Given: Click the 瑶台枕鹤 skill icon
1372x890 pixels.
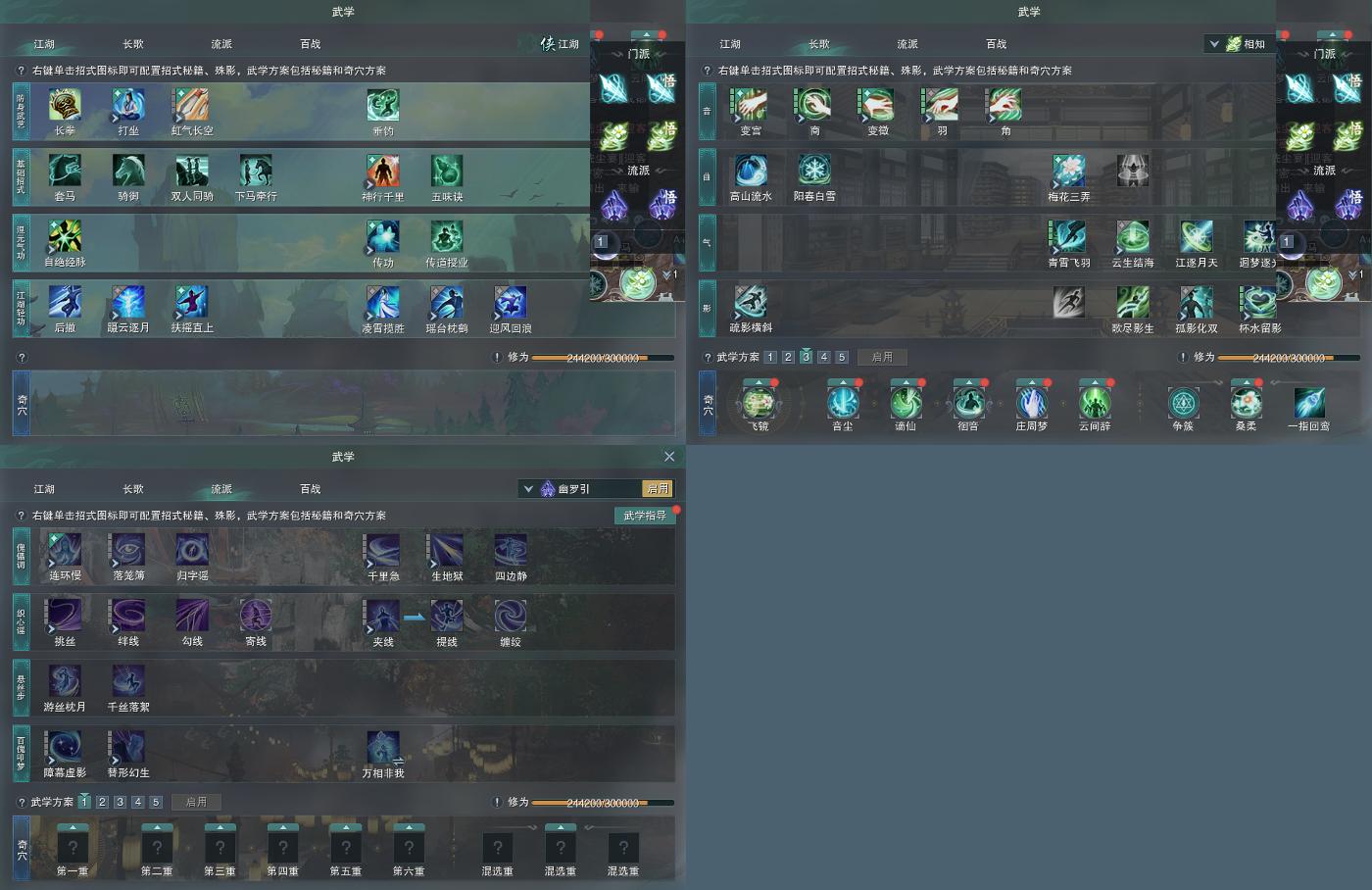Looking at the screenshot, I should 447,302.
